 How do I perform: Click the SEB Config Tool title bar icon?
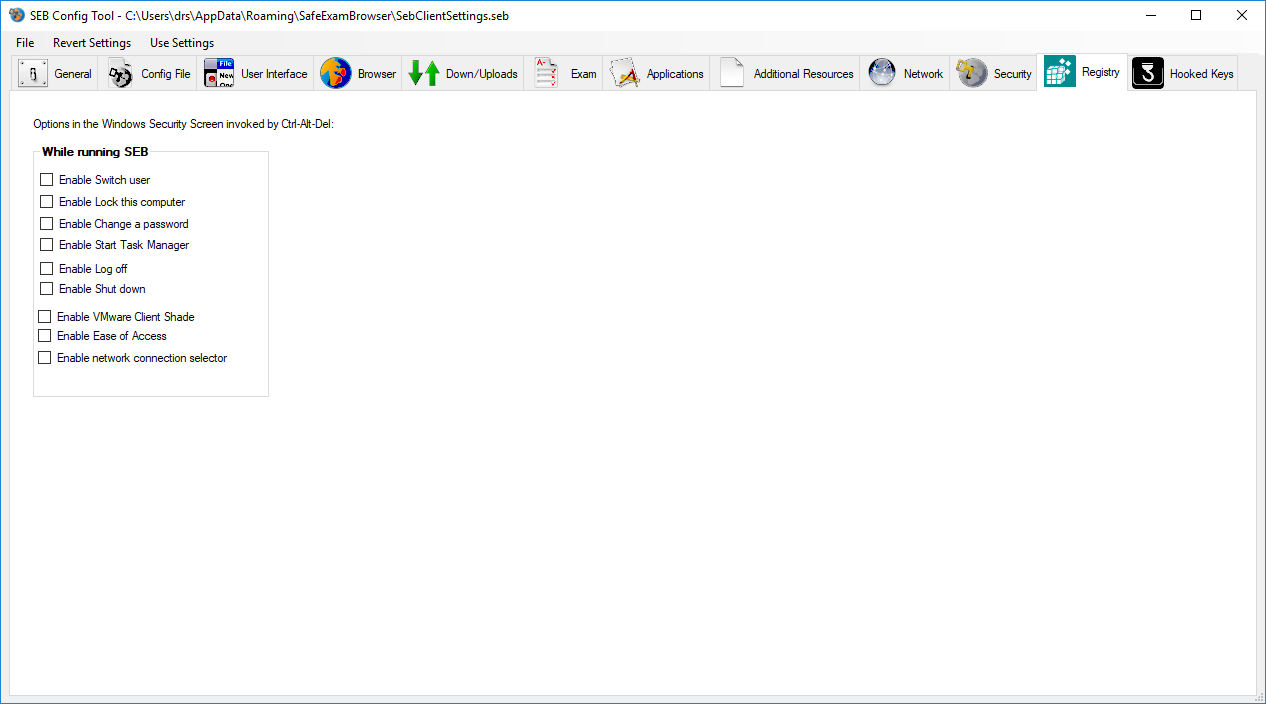click(17, 15)
